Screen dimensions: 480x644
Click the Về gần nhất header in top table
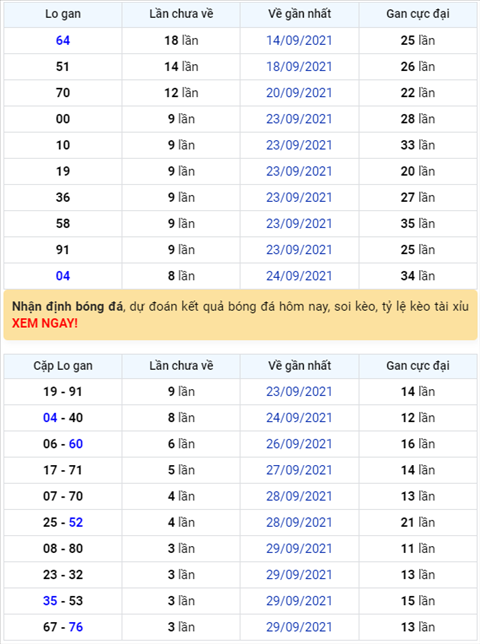click(x=299, y=14)
